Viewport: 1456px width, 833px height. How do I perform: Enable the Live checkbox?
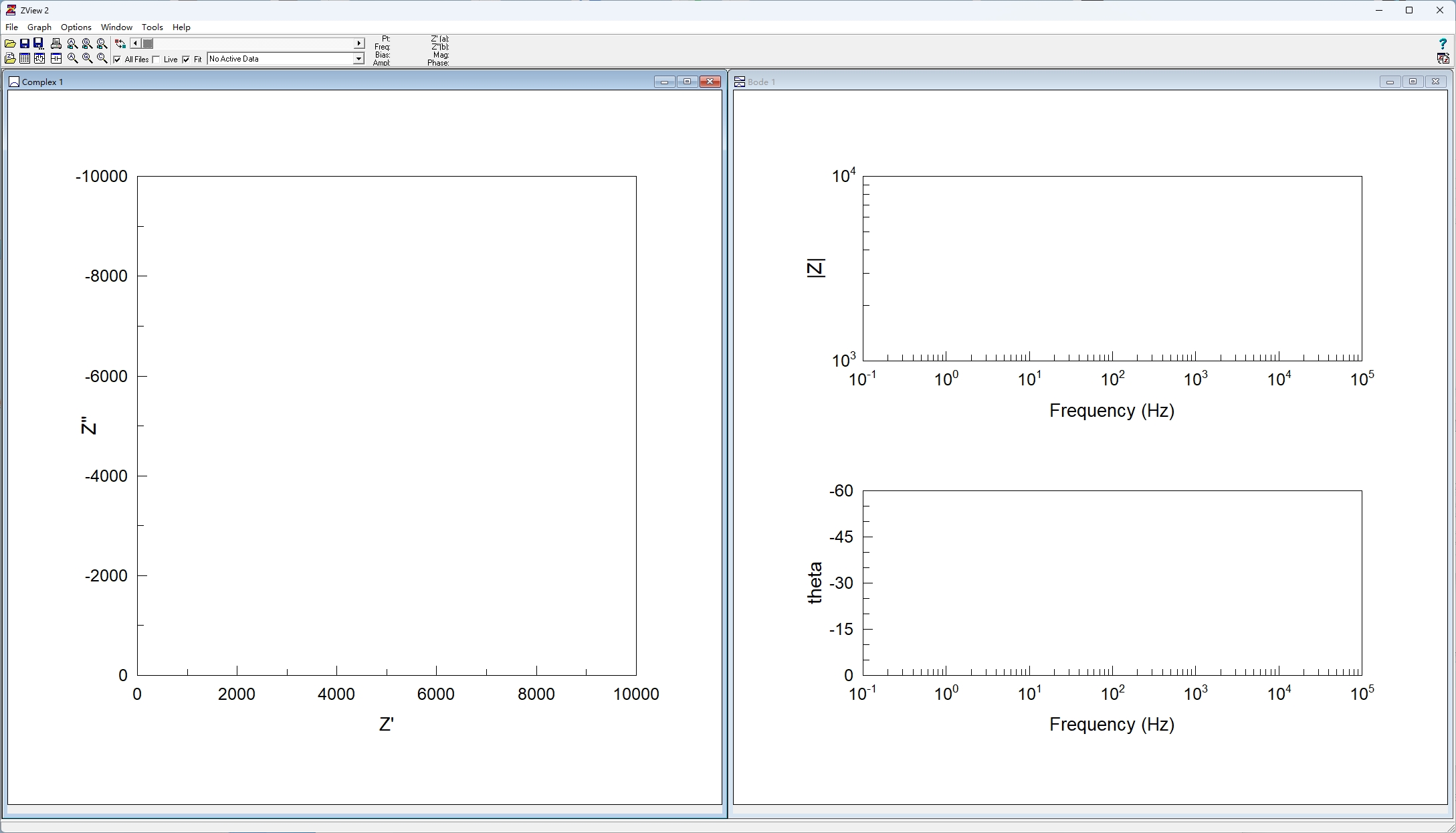156,60
